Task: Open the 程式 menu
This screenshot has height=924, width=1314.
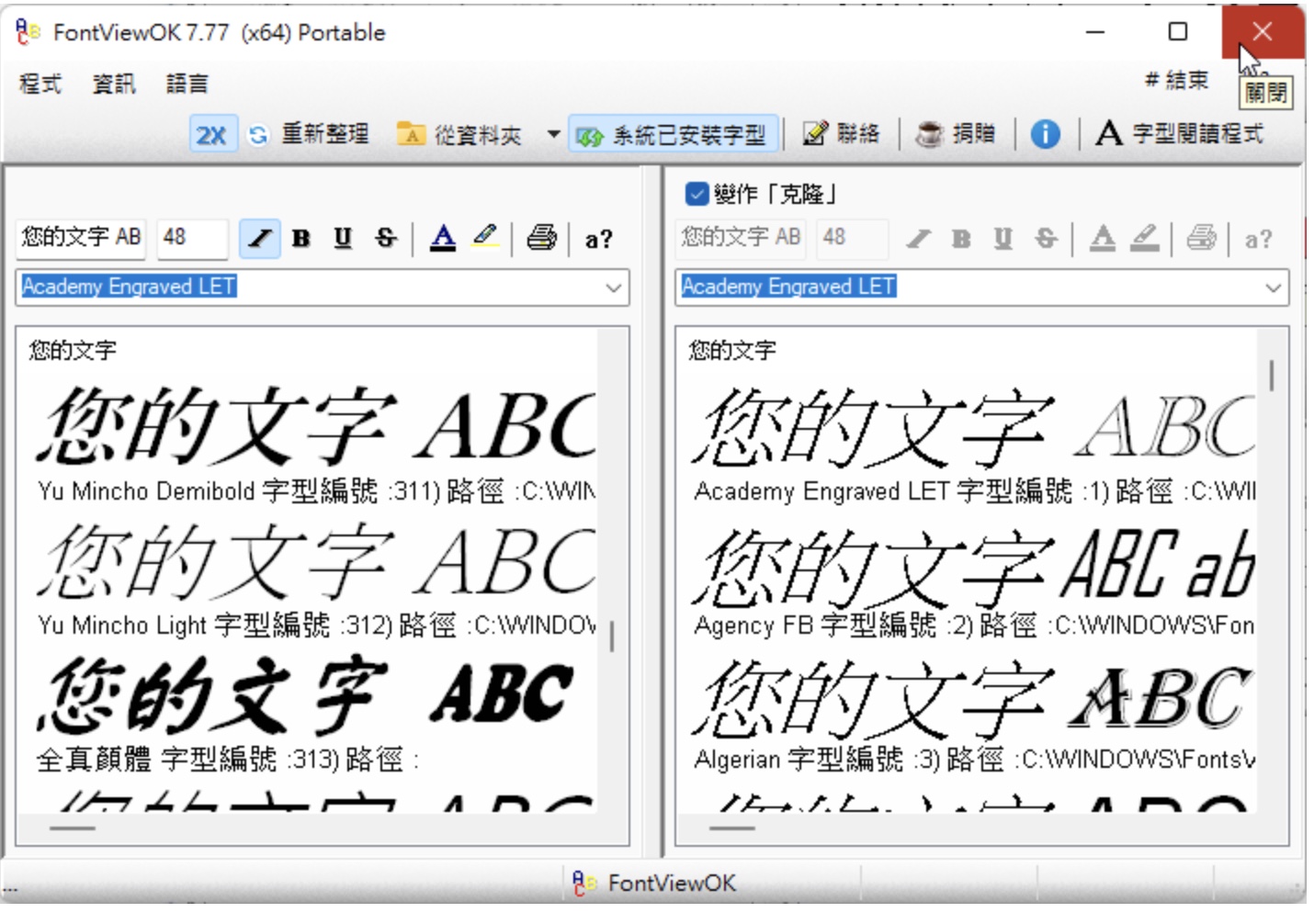Action: point(40,84)
